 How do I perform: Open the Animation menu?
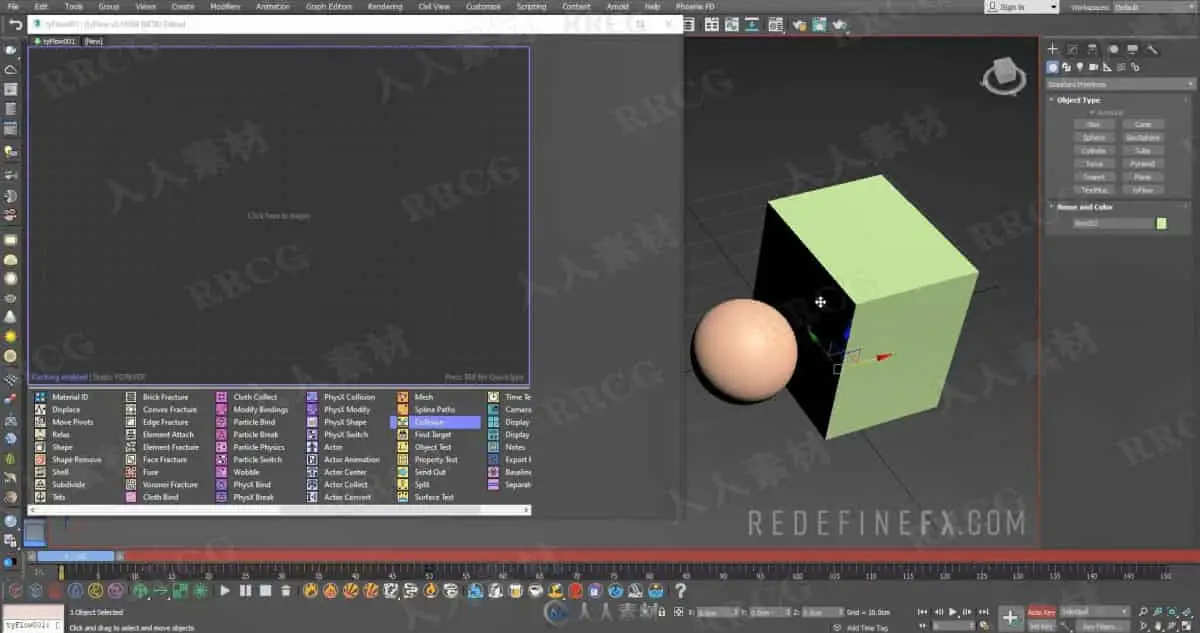(273, 6)
